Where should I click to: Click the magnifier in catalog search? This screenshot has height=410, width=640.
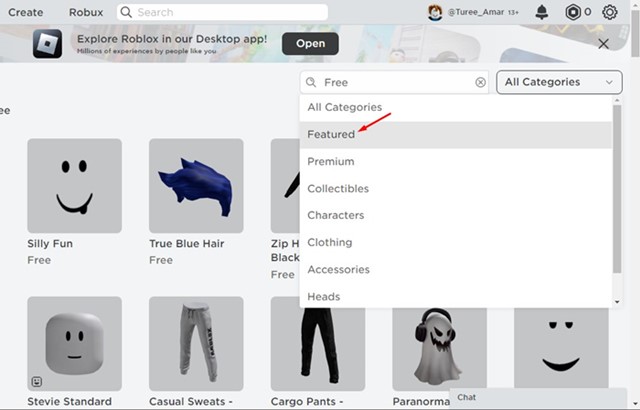[311, 82]
